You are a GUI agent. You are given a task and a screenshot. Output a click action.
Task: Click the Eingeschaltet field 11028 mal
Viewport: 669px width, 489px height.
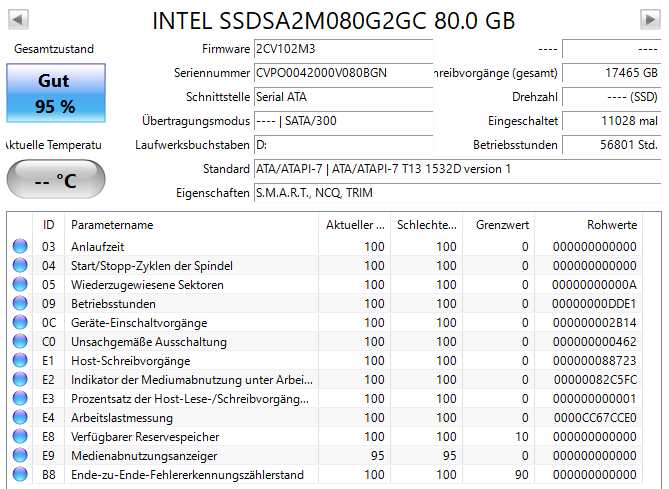pos(612,121)
